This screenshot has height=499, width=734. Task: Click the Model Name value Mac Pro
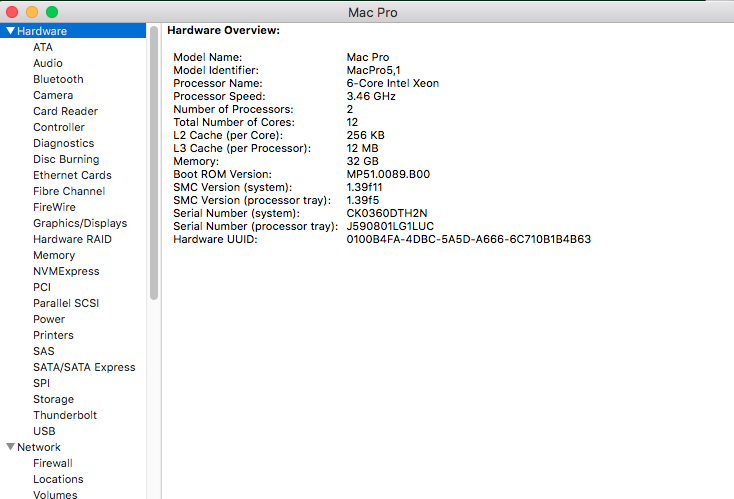coord(367,57)
